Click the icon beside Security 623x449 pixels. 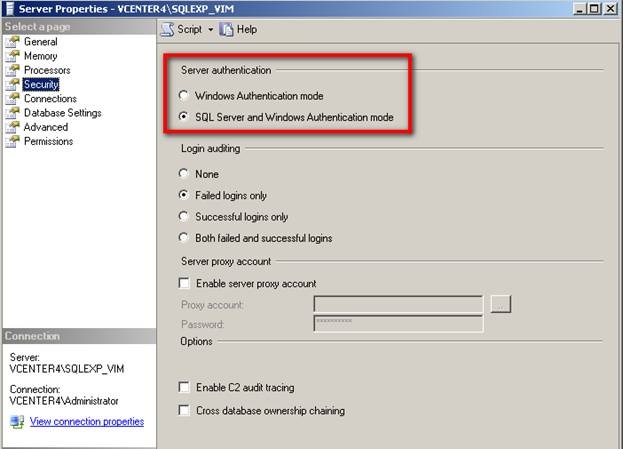click(12, 84)
